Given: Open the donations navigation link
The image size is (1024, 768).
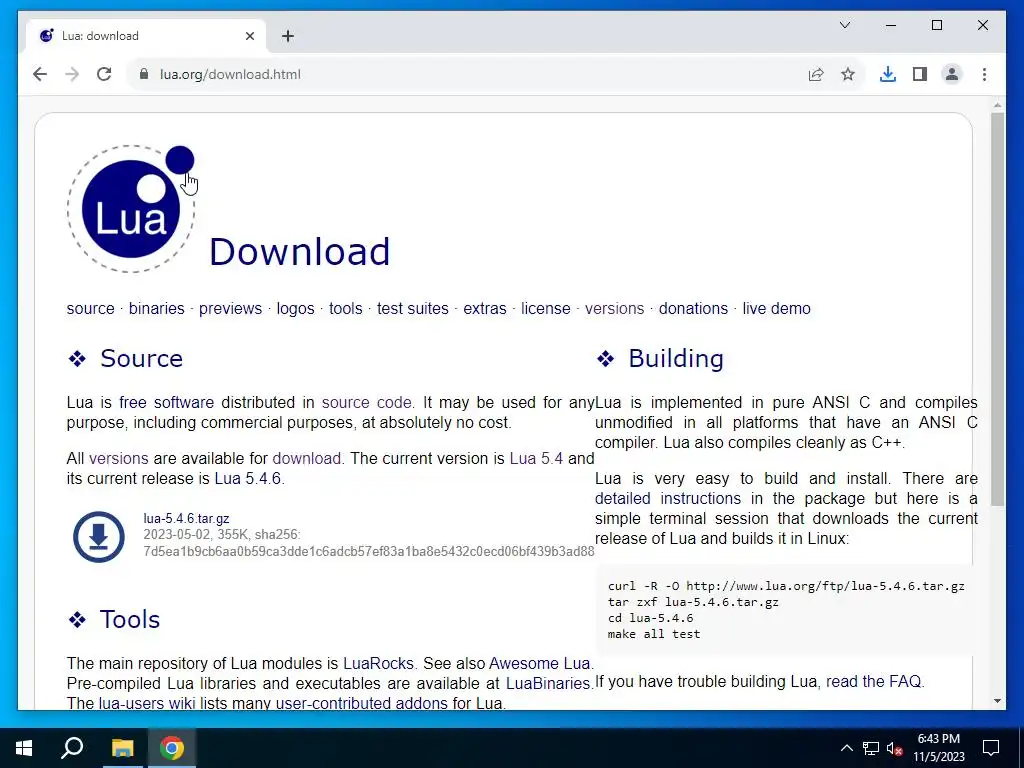Looking at the screenshot, I should (693, 308).
